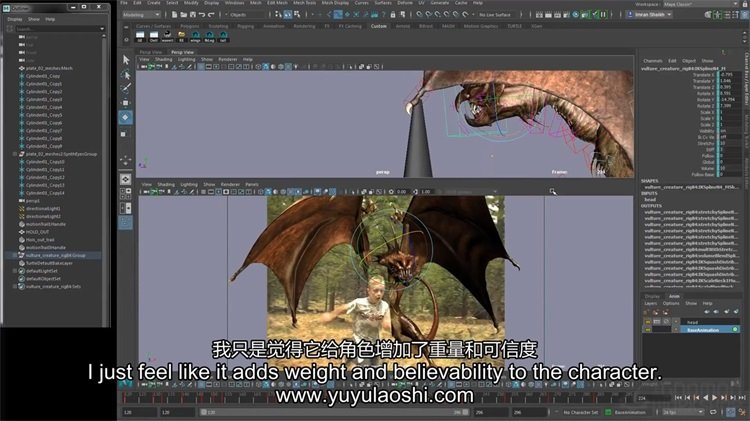This screenshot has height=421, width=750.
Task: Click the IPR render clock icon
Action: [576, 15]
